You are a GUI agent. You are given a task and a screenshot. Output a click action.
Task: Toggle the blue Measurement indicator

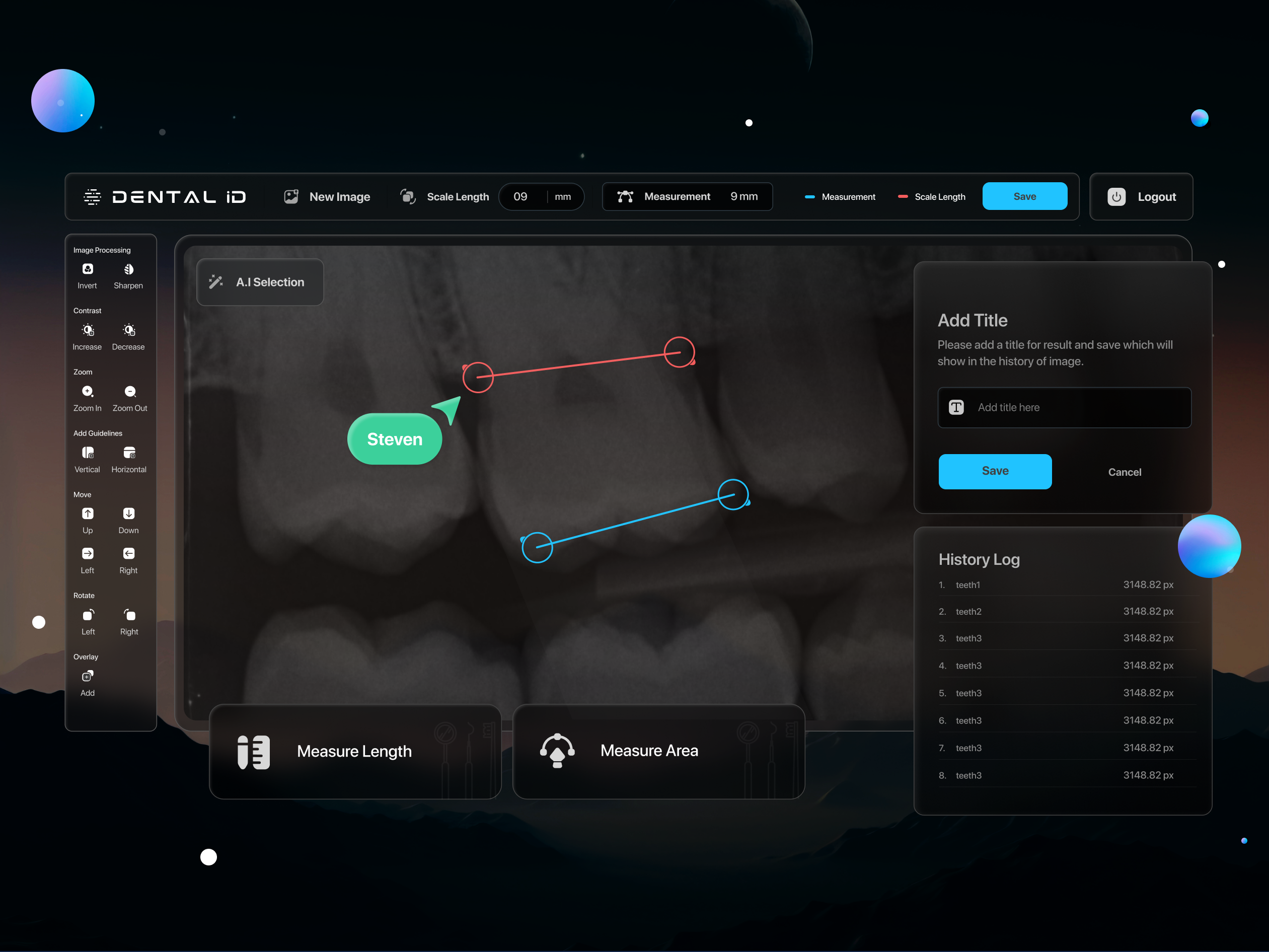click(x=839, y=196)
